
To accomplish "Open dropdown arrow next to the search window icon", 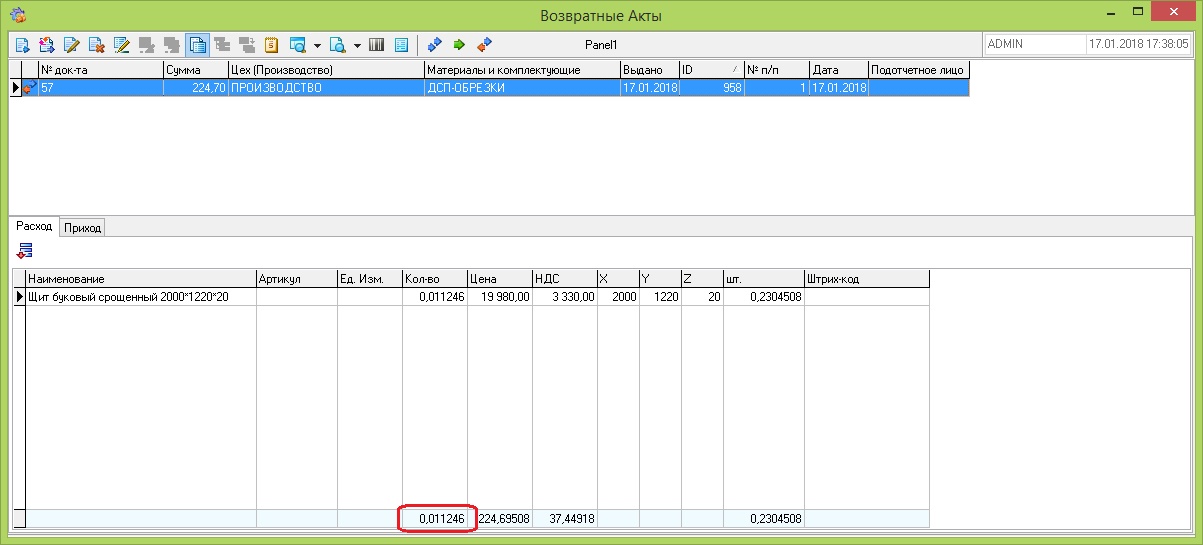I will tap(317, 45).
